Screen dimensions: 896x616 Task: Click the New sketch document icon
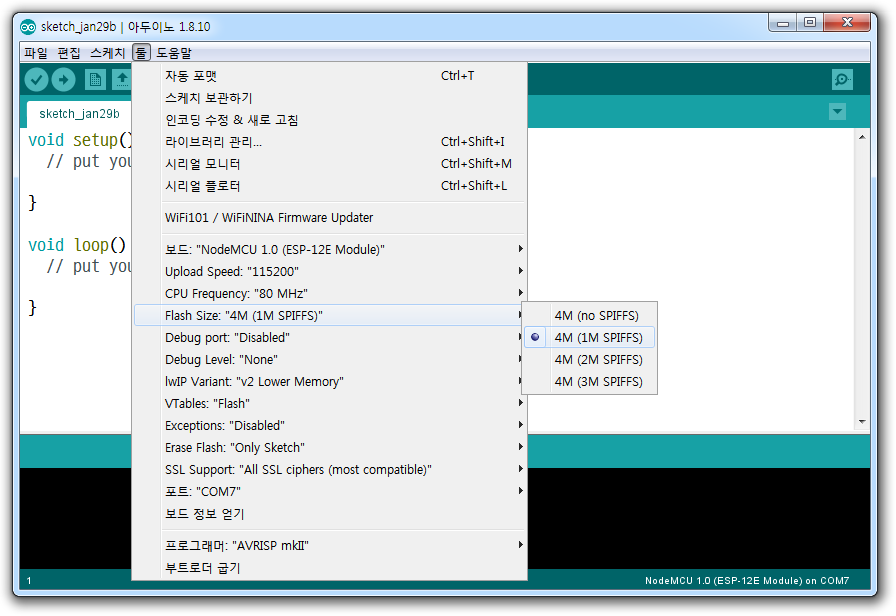point(95,79)
